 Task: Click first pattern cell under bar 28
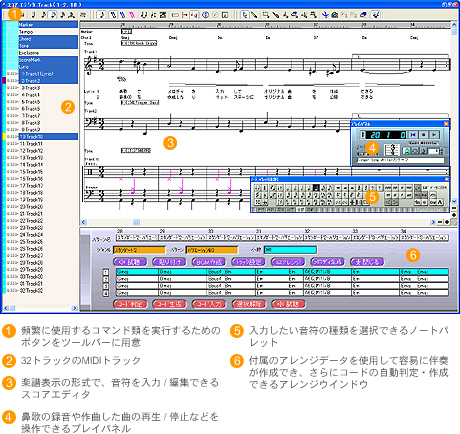click(137, 238)
